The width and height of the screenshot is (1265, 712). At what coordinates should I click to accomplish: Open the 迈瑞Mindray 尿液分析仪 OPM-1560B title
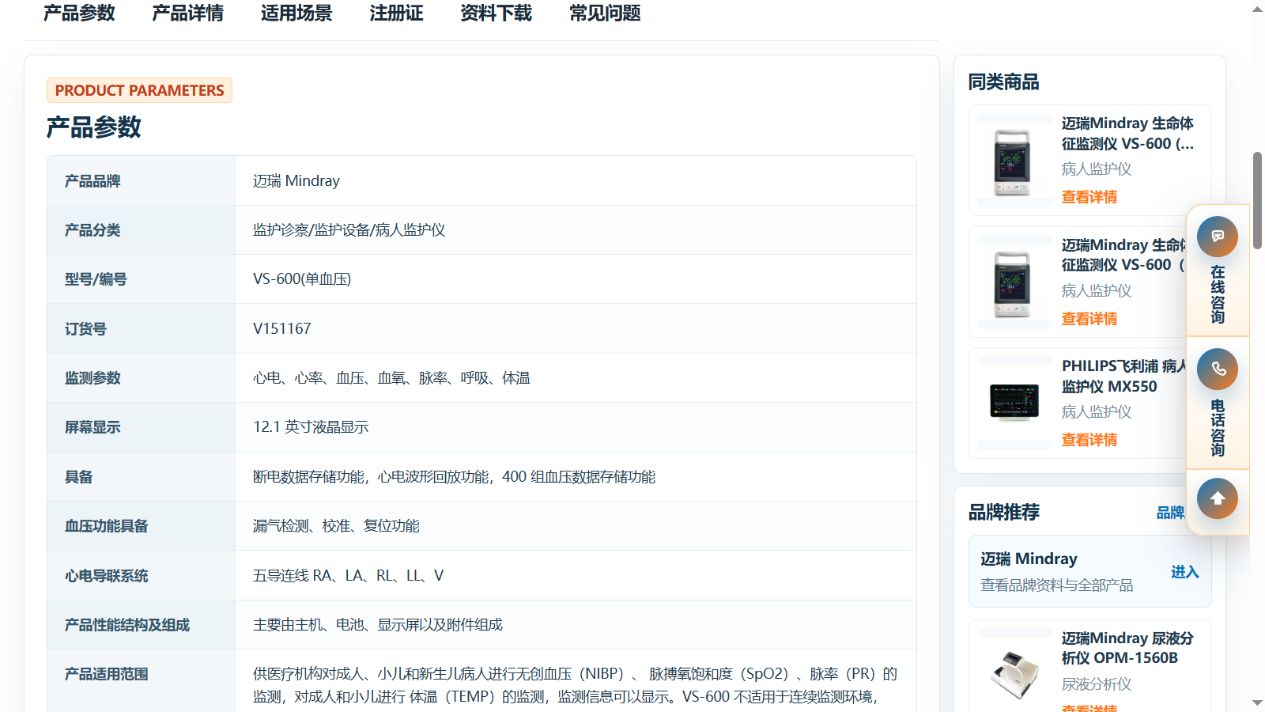pyautogui.click(x=1127, y=648)
